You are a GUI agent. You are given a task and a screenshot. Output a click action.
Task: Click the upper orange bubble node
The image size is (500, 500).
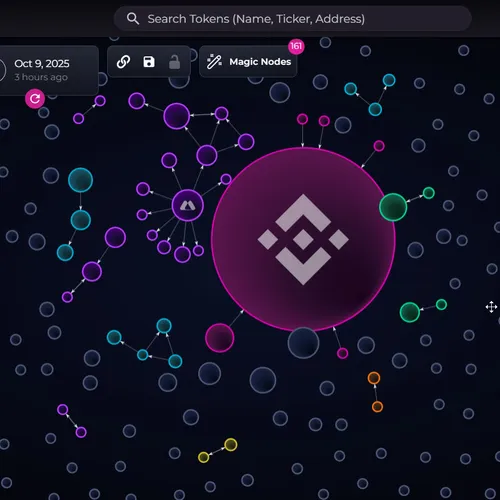374,378
